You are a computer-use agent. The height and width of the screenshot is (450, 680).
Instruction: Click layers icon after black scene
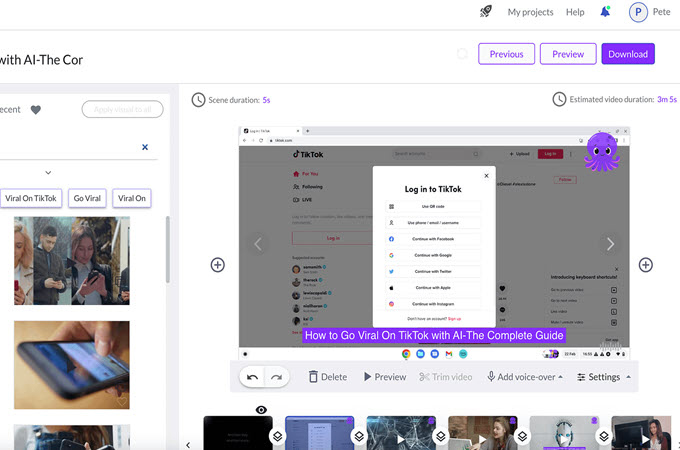click(278, 436)
